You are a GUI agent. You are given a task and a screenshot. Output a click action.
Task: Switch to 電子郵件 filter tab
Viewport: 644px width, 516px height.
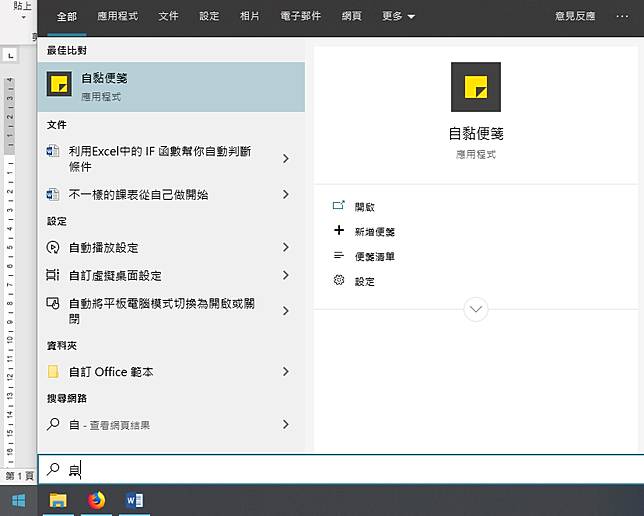[x=300, y=16]
